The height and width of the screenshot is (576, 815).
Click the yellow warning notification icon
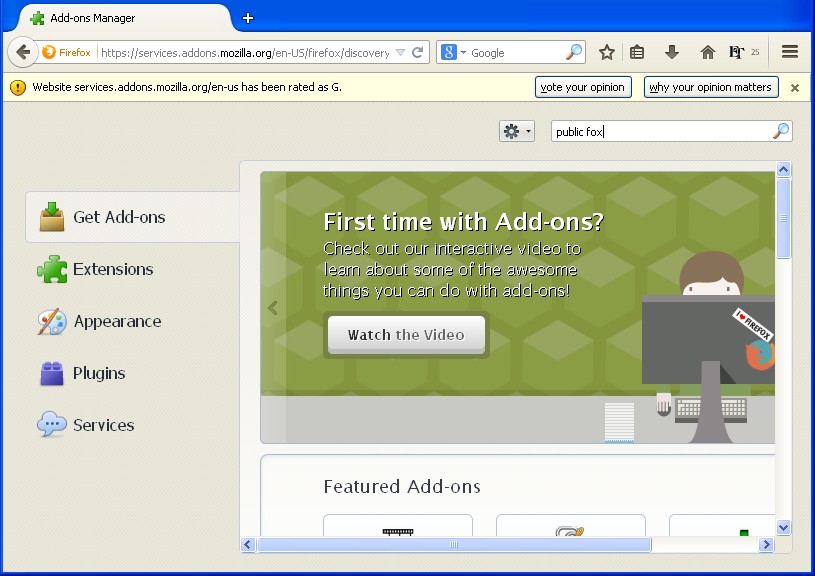(18, 87)
